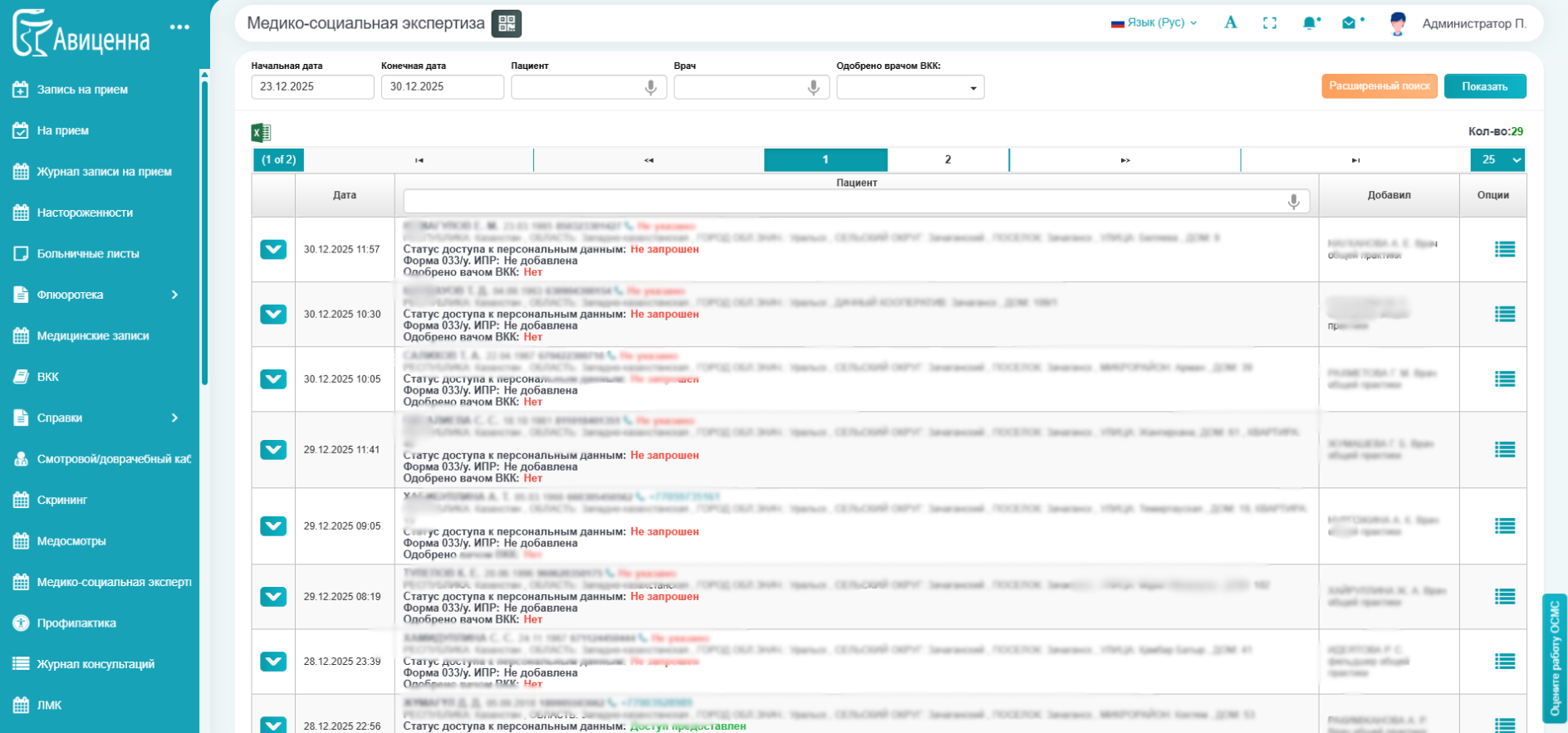Open the Одобрено врачом ВКК dropdown
1568x733 pixels.
click(x=910, y=87)
